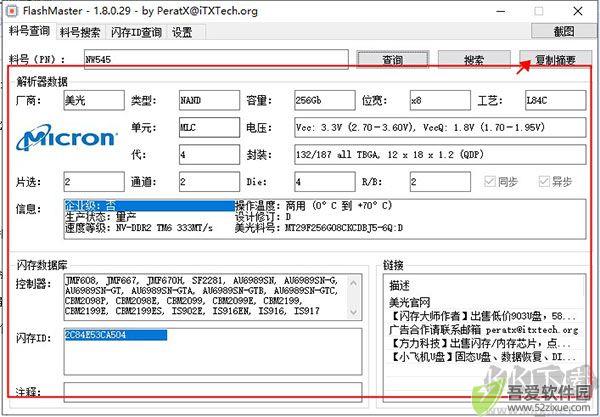600x417 pixels.
Task: Click the FlashMaster app icon in title bar
Action: 12,11
